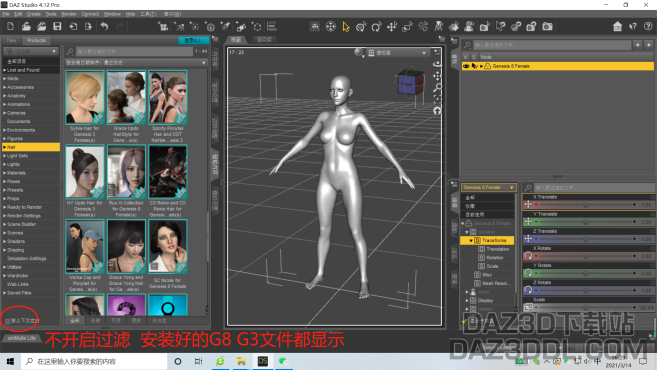Click the taskbar search box

[94, 361]
